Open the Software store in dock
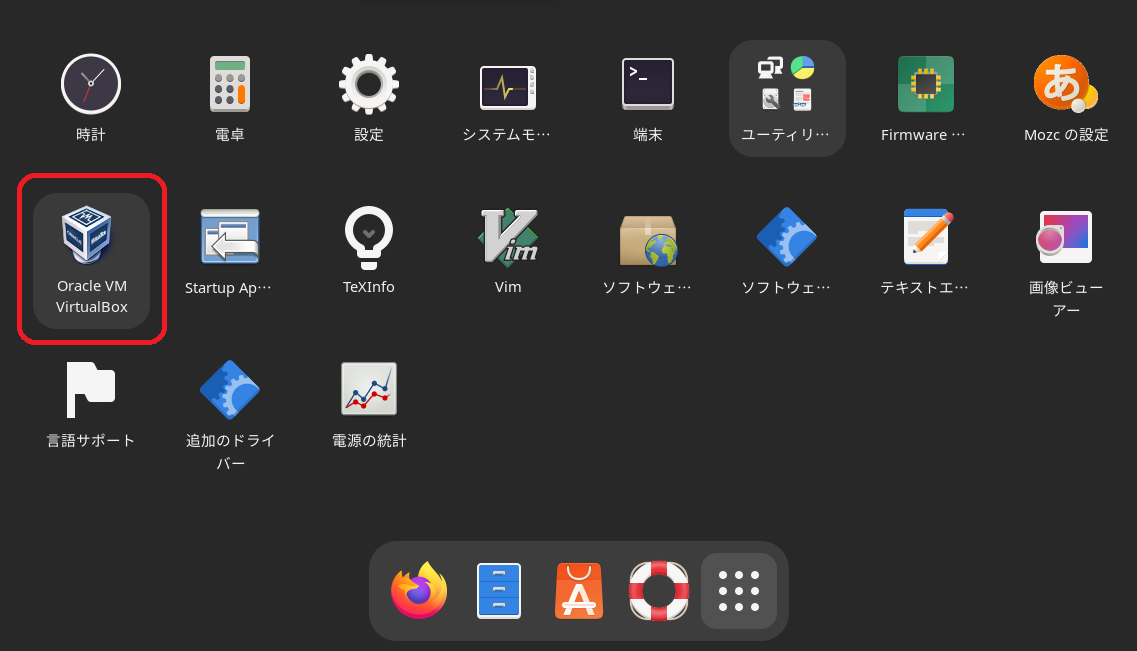The width and height of the screenshot is (1137, 651). (579, 591)
